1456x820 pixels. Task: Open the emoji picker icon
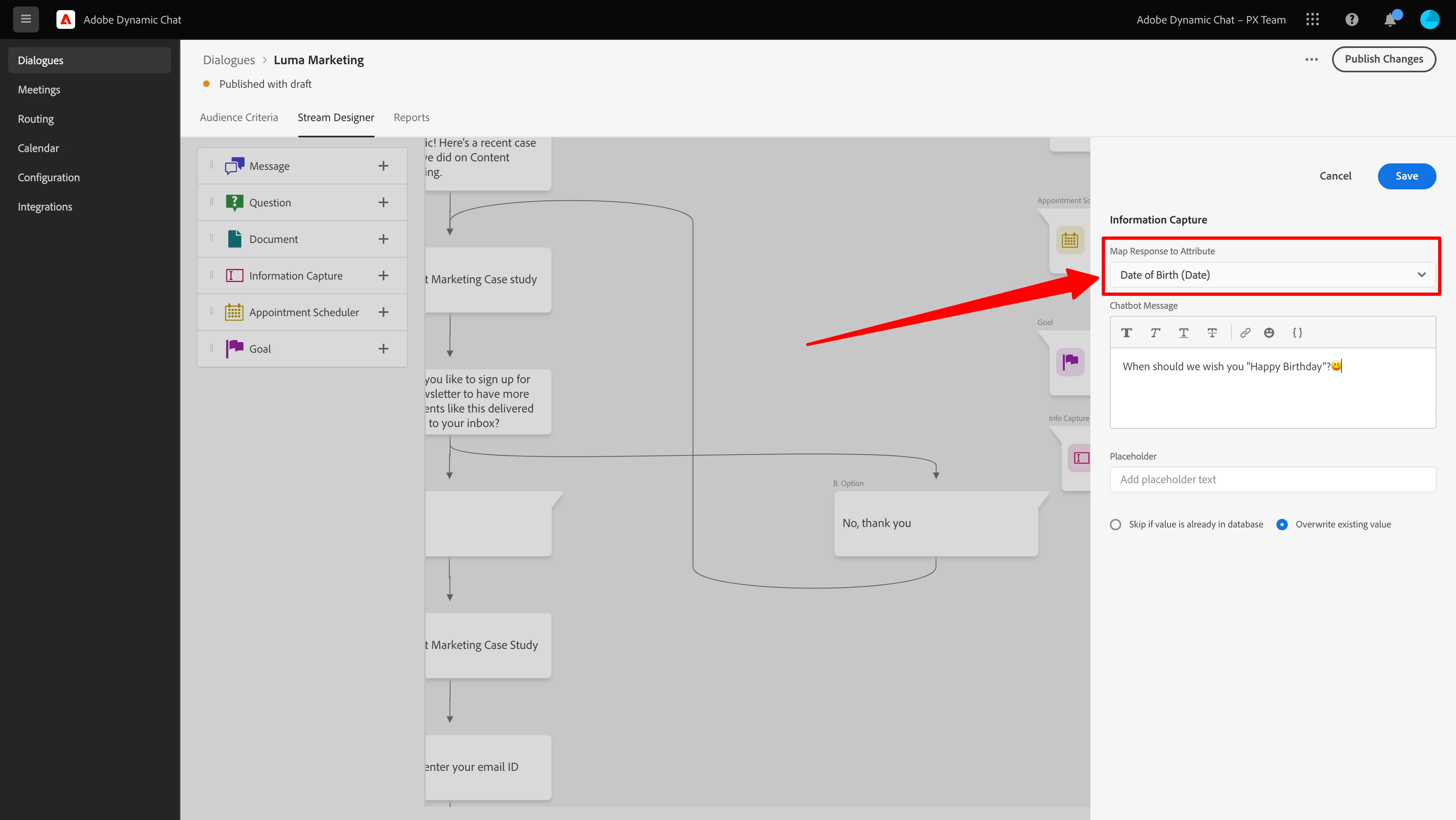pyautogui.click(x=1269, y=332)
